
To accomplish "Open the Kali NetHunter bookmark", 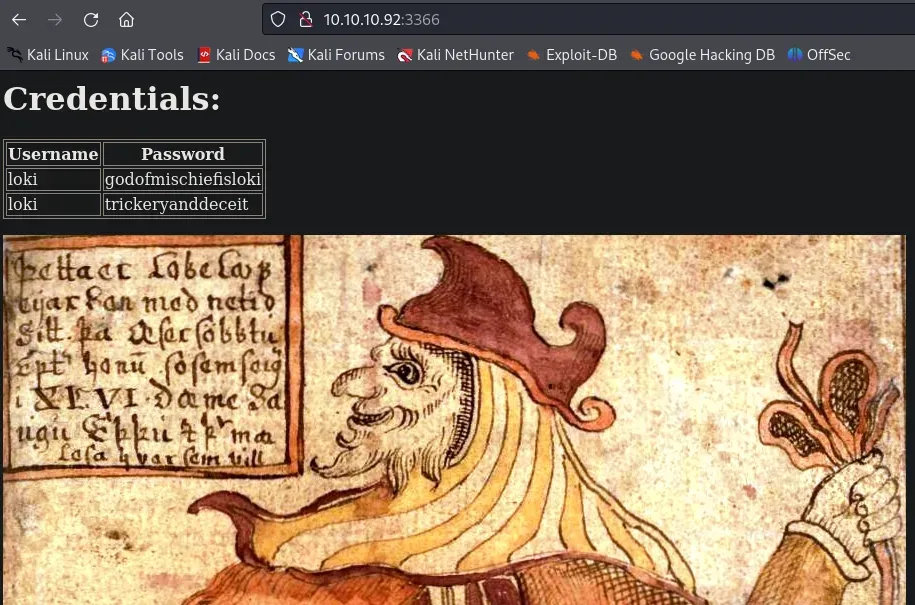I will pyautogui.click(x=456, y=55).
